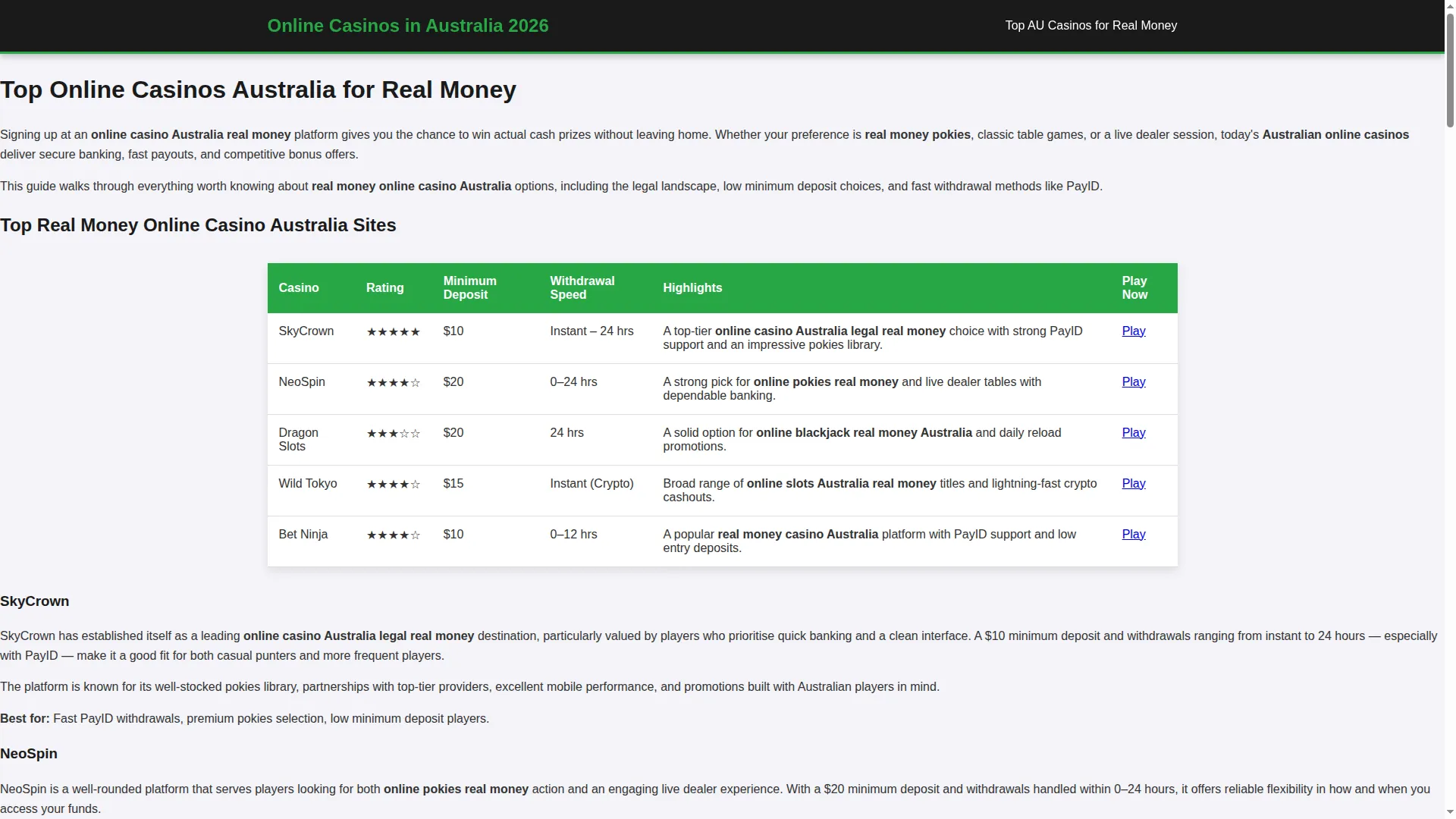Follow the Play link for Dragon Slots

coord(1133,433)
